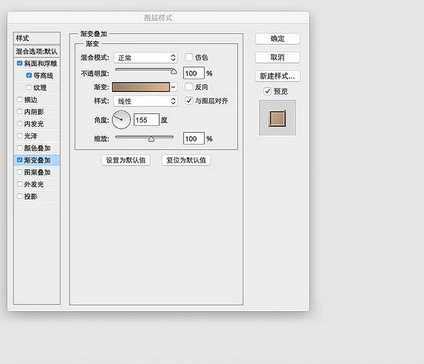Viewport: 424px width, 364px height.
Task: Open the 混合模式 dropdown
Action: (x=145, y=58)
